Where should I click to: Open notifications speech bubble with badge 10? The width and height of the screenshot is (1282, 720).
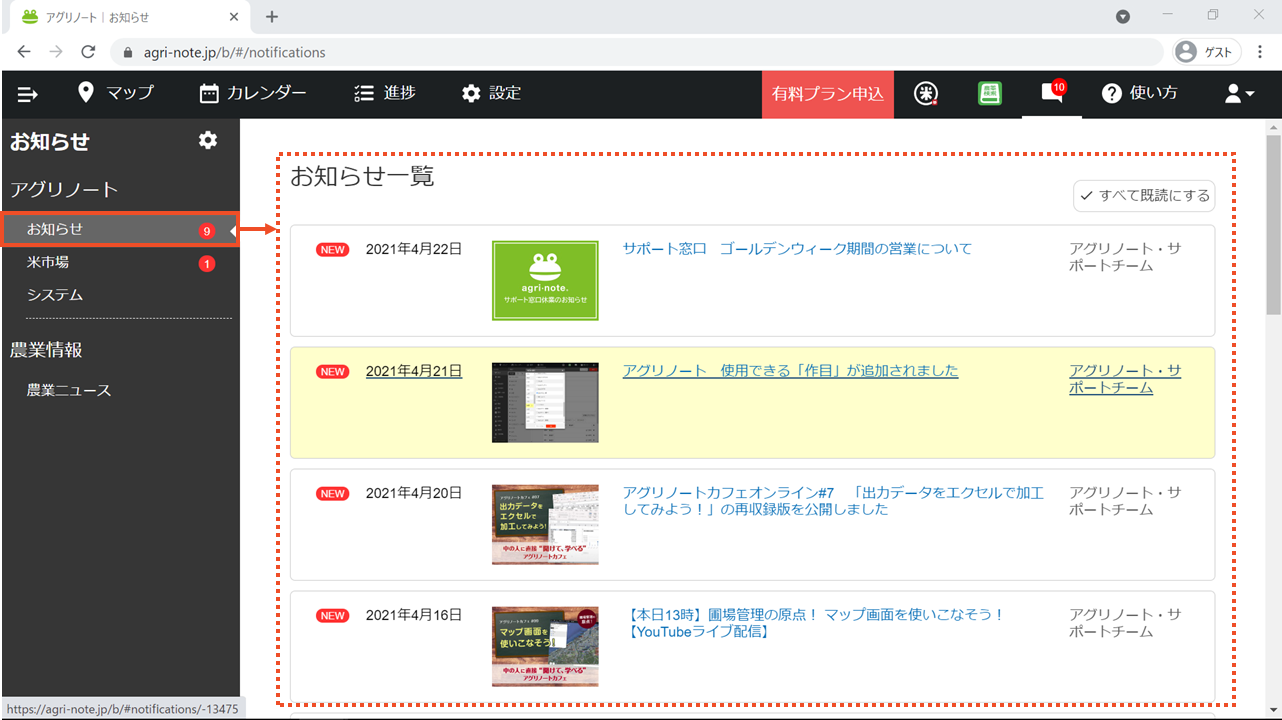1052,93
